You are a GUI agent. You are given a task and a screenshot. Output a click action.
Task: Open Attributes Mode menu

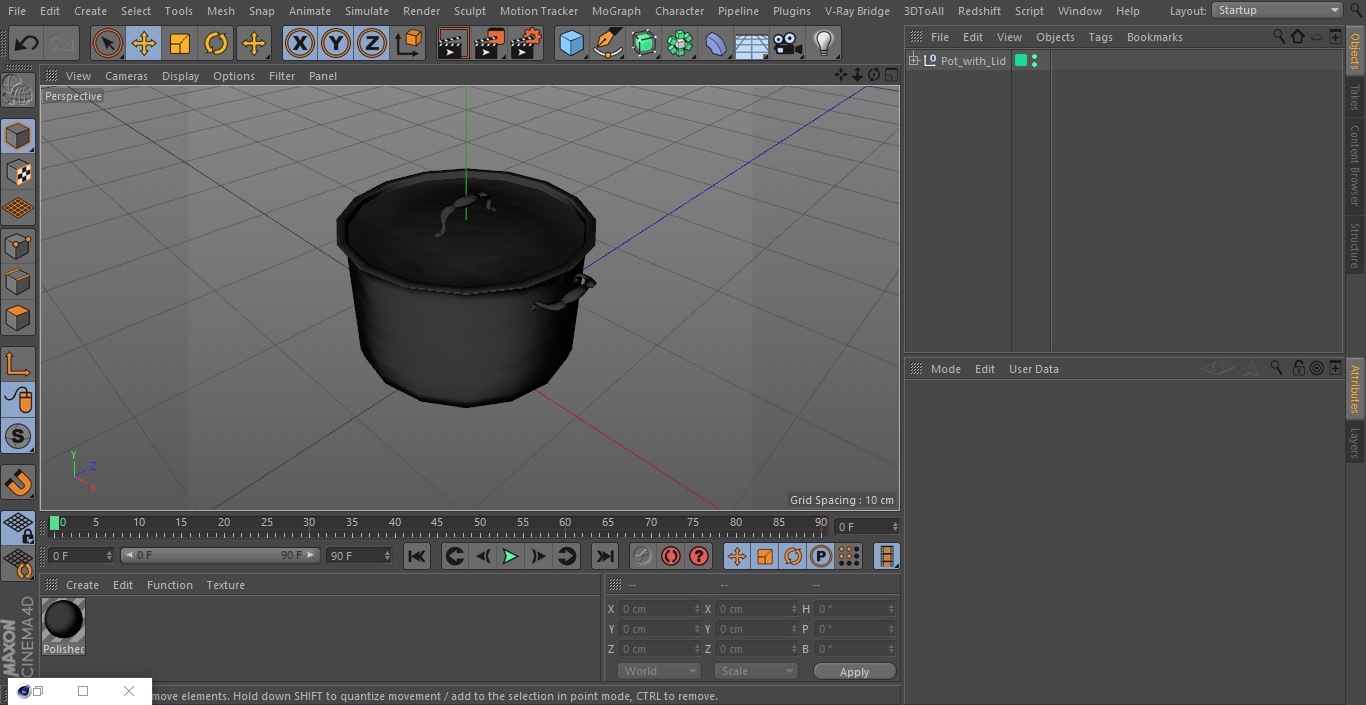pyautogui.click(x=945, y=369)
